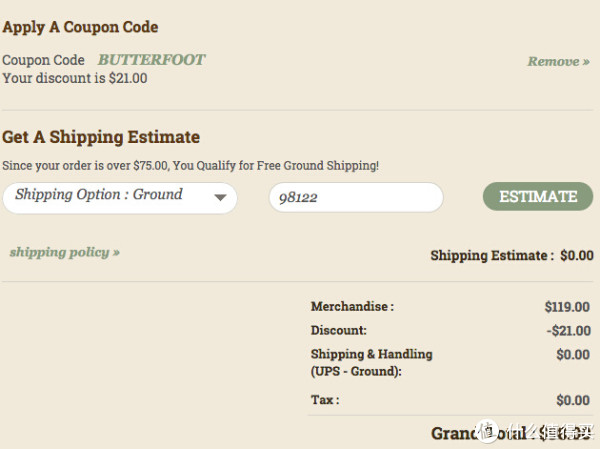This screenshot has height=449, width=600.
Task: Click the Free Ground Shipping notice
Action: click(191, 166)
